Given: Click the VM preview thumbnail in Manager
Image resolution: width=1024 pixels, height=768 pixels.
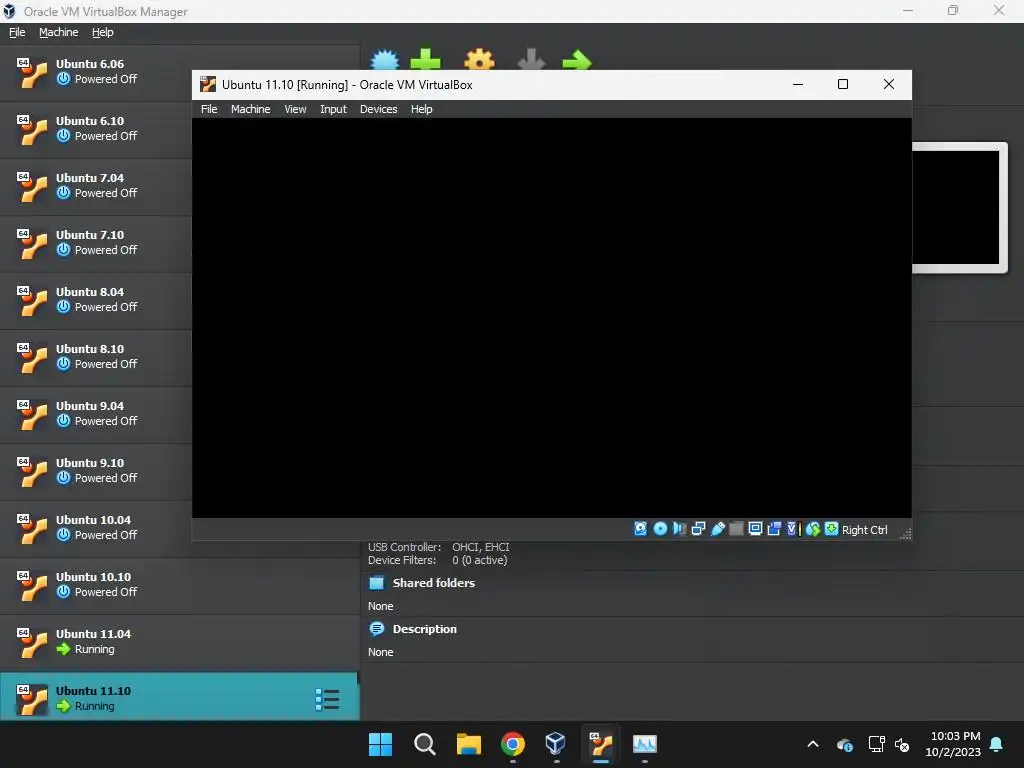Looking at the screenshot, I should click(x=955, y=208).
